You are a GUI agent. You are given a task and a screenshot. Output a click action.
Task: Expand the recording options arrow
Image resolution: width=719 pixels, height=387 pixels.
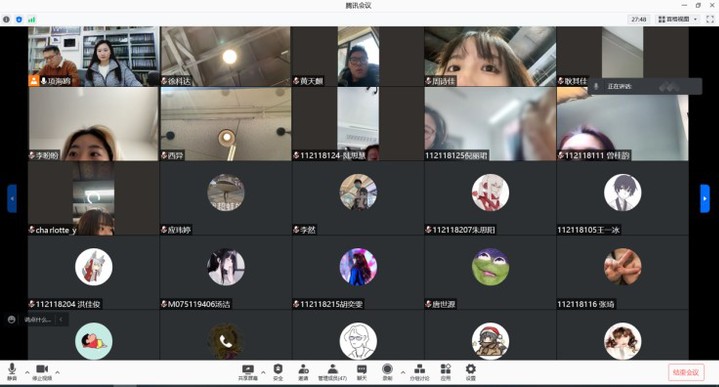(403, 372)
